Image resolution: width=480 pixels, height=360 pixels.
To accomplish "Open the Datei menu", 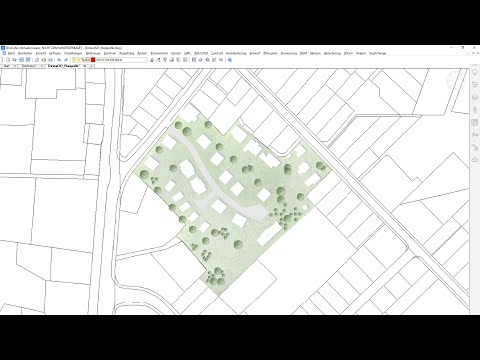I will pos(11,53).
